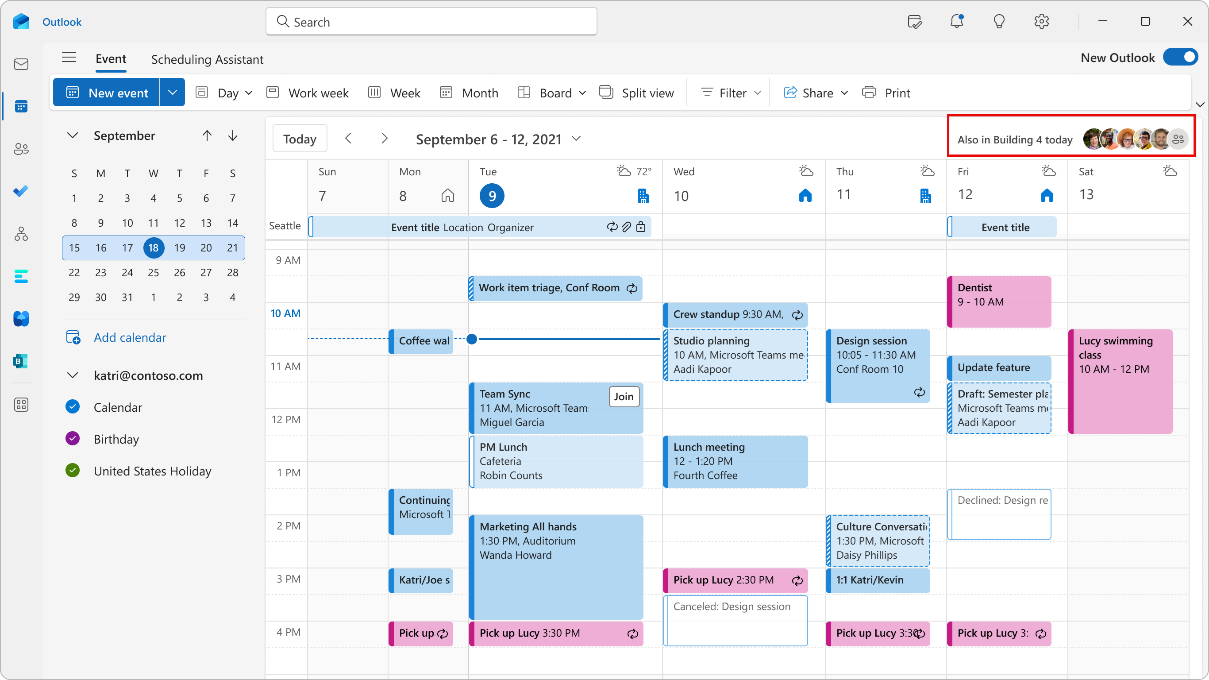Open the PM Lunch event
The width and height of the screenshot is (1209, 680).
[555, 461]
